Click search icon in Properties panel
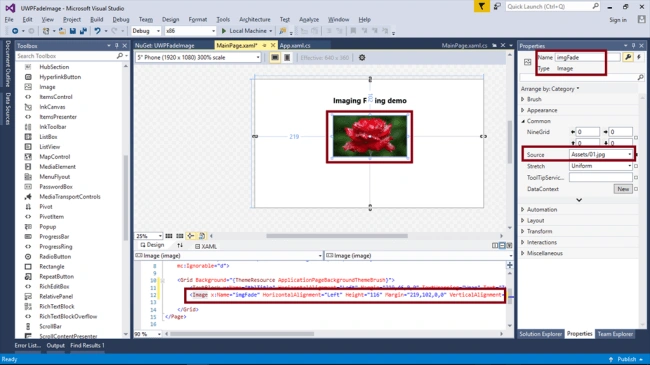The image size is (650, 365). pos(640,77)
